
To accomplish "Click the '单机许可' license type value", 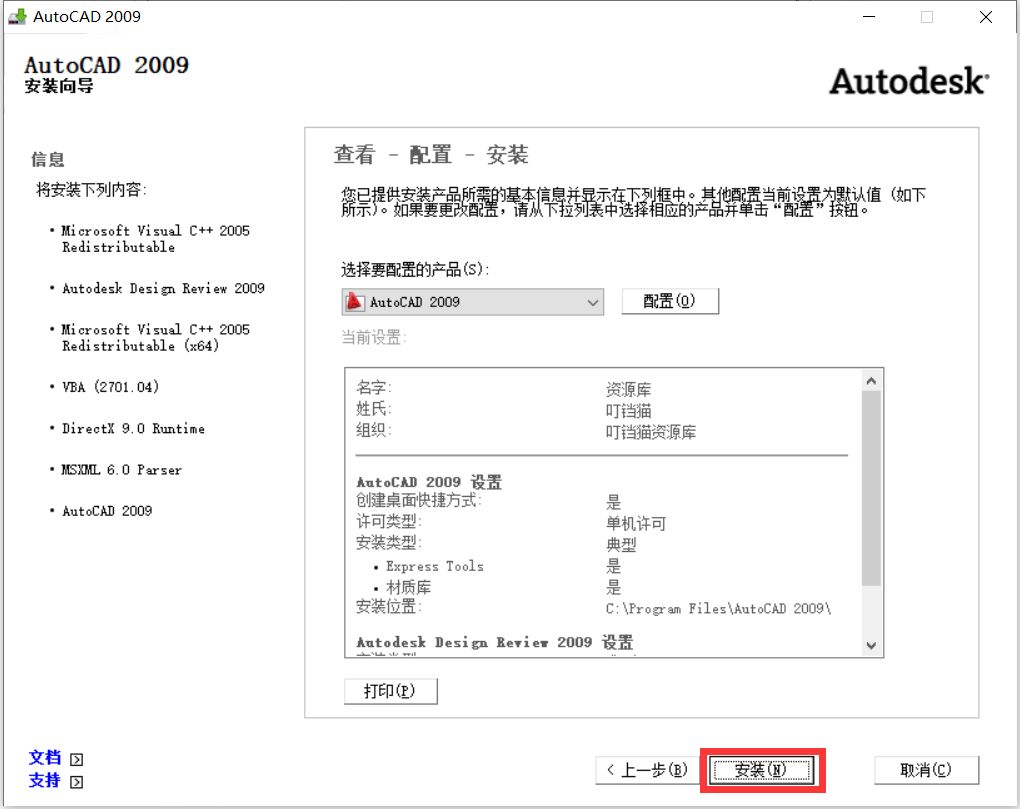I will coord(636,524).
